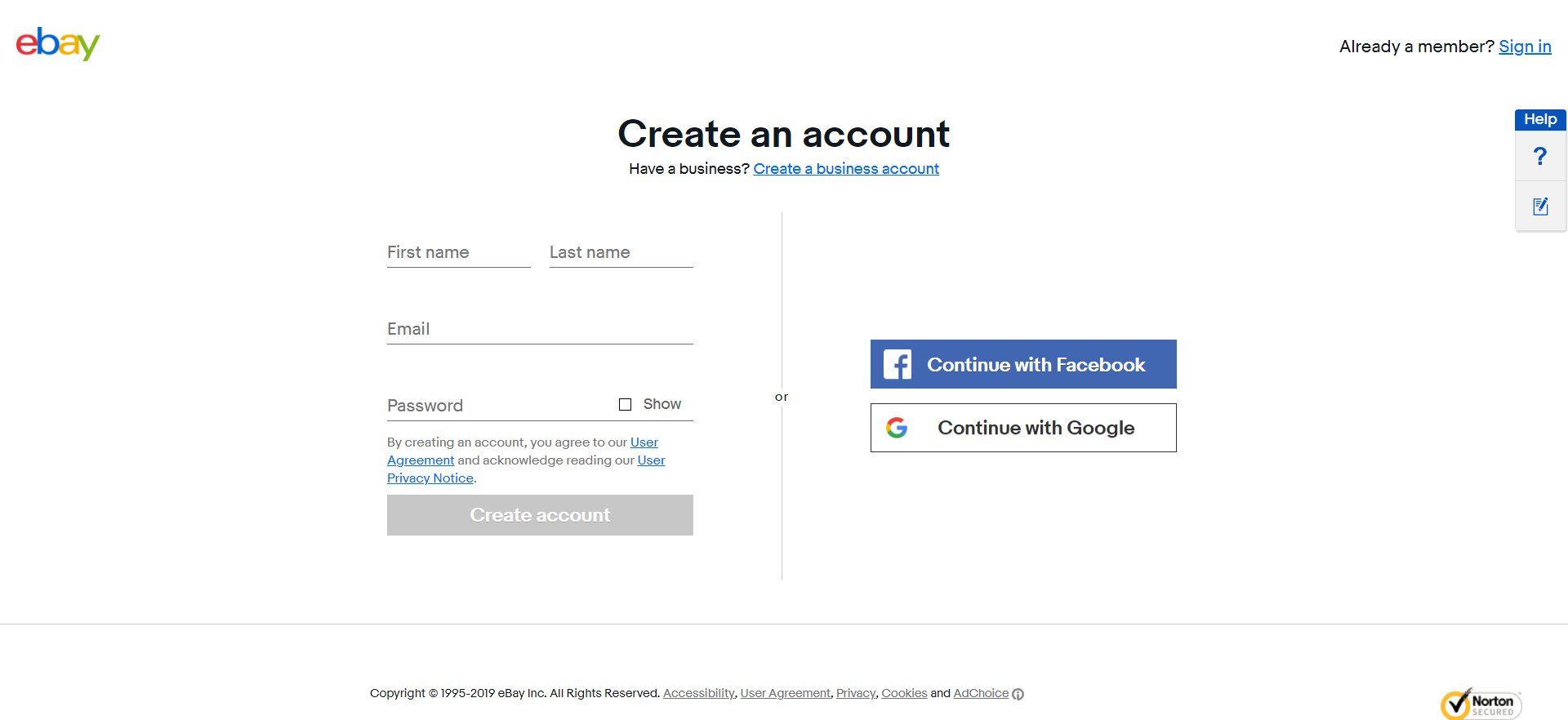Open the Accessibility footer link
Screen dimensions: 1568x720
[x=698, y=693]
